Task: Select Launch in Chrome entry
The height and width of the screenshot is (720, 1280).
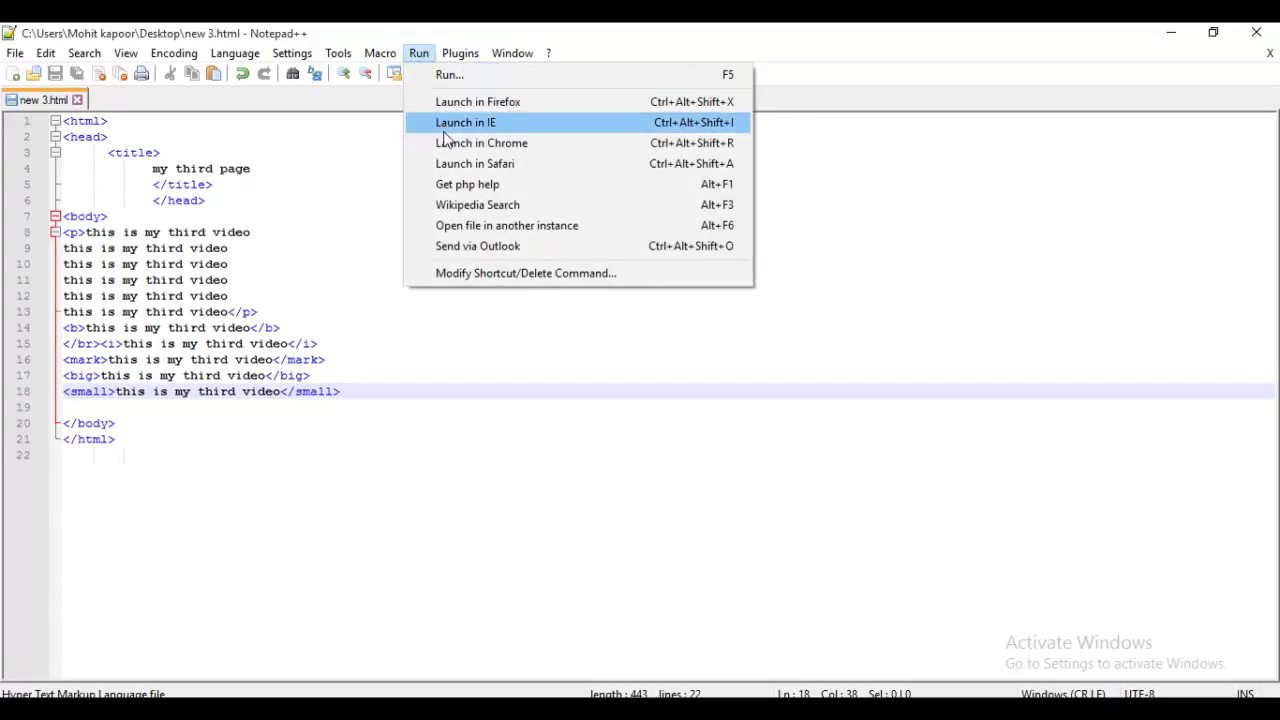Action: tap(579, 143)
